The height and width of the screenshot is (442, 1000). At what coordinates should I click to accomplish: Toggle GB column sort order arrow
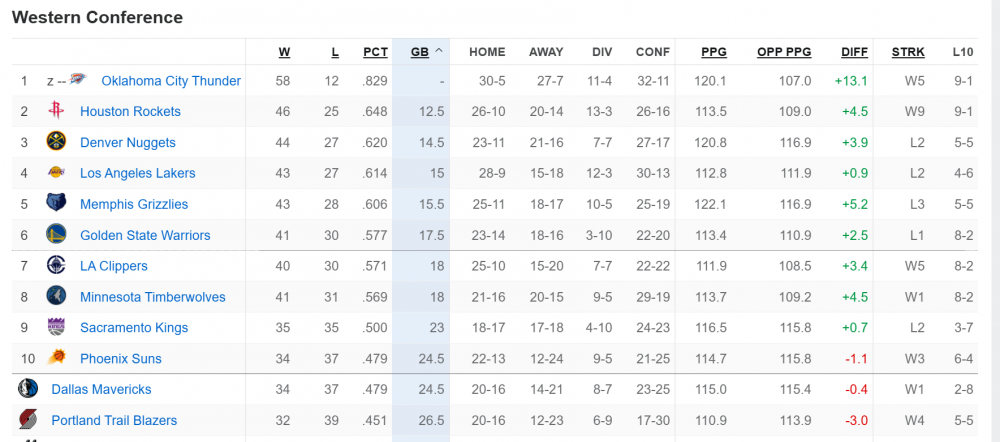coord(438,52)
